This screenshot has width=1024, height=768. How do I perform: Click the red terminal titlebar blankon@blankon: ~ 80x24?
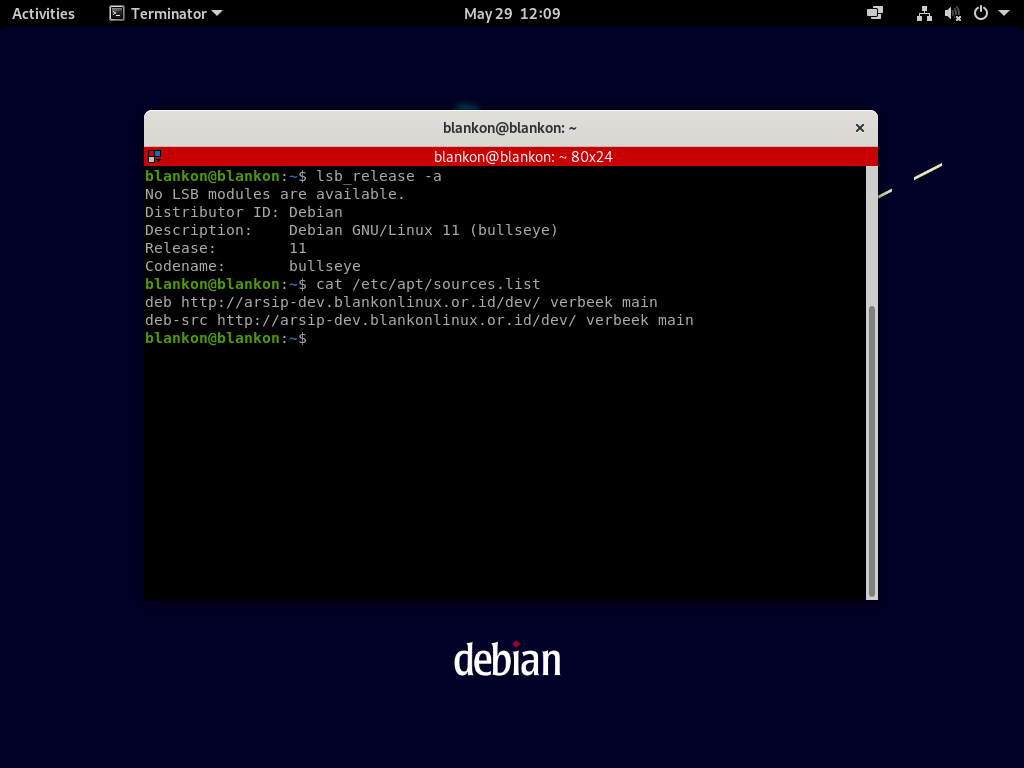511,157
